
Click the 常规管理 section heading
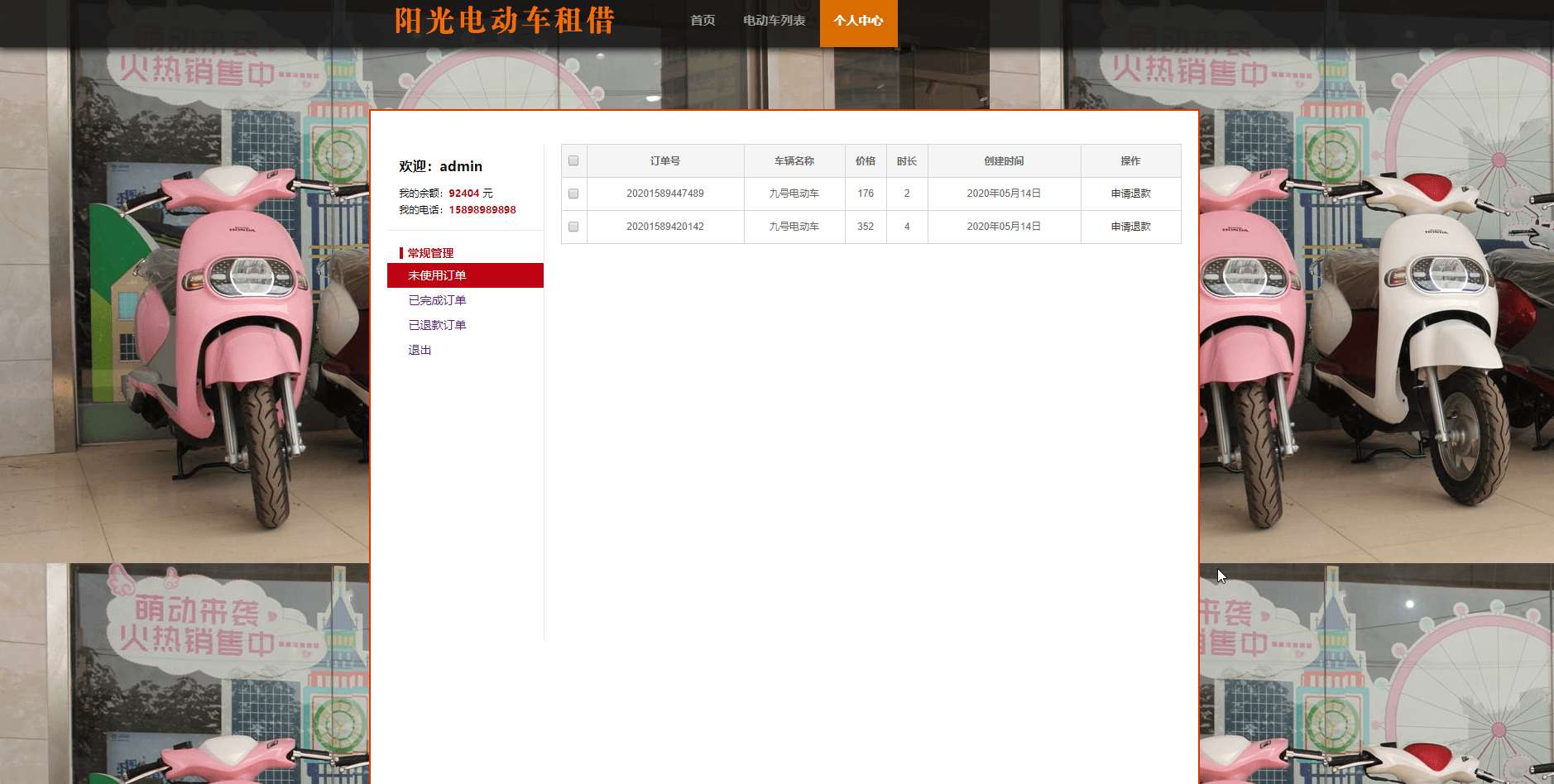pos(430,253)
